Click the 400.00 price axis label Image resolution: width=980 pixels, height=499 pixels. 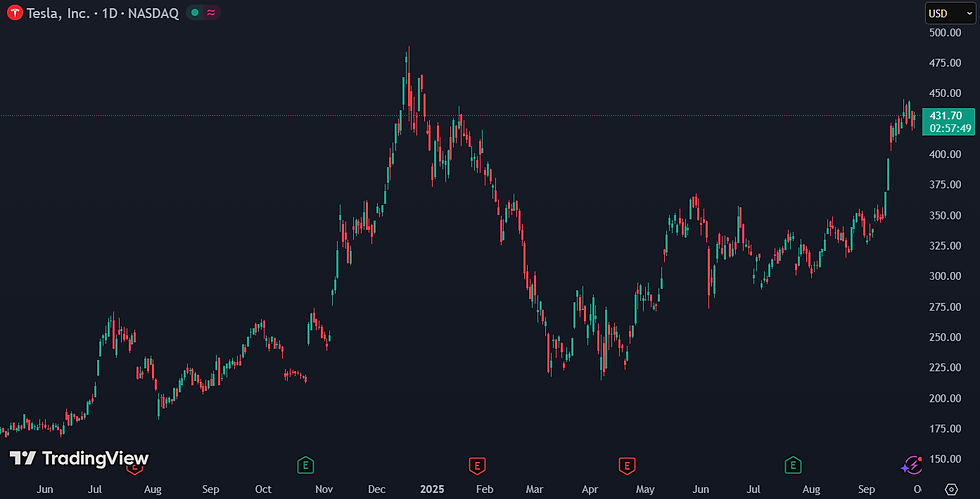945,154
